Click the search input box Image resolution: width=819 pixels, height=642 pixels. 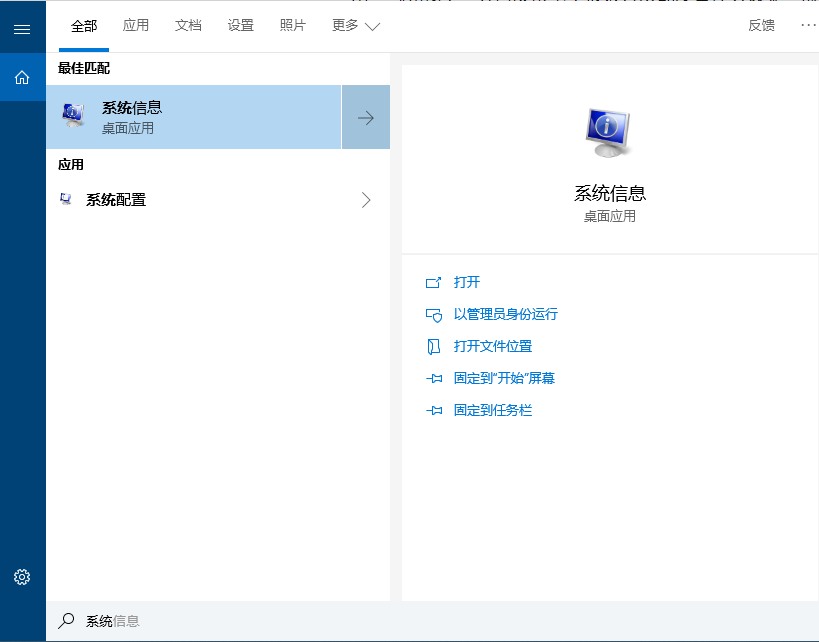400,621
